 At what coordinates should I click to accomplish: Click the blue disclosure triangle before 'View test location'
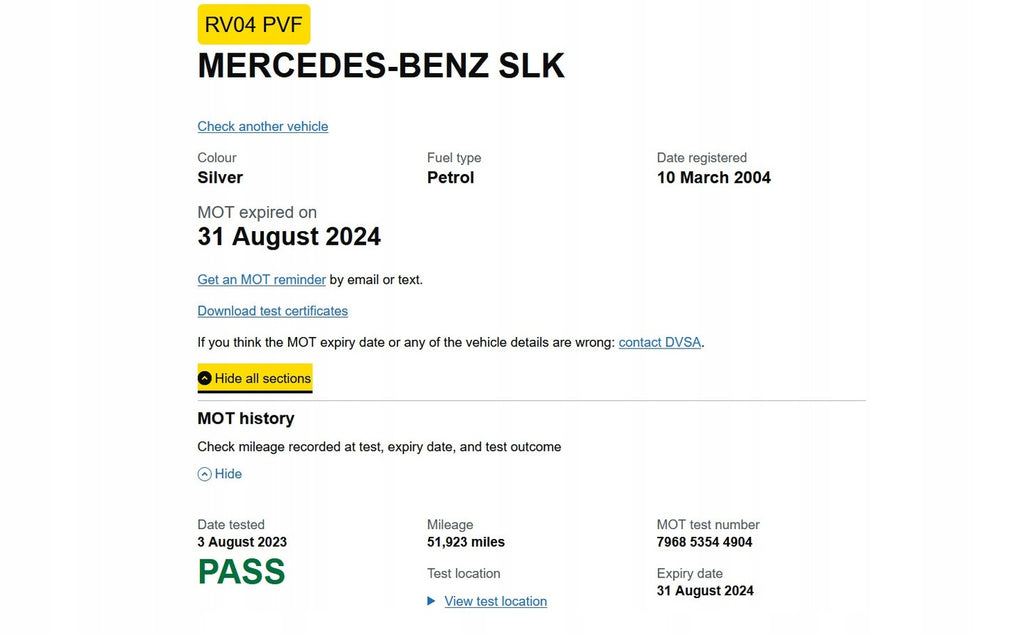point(429,601)
